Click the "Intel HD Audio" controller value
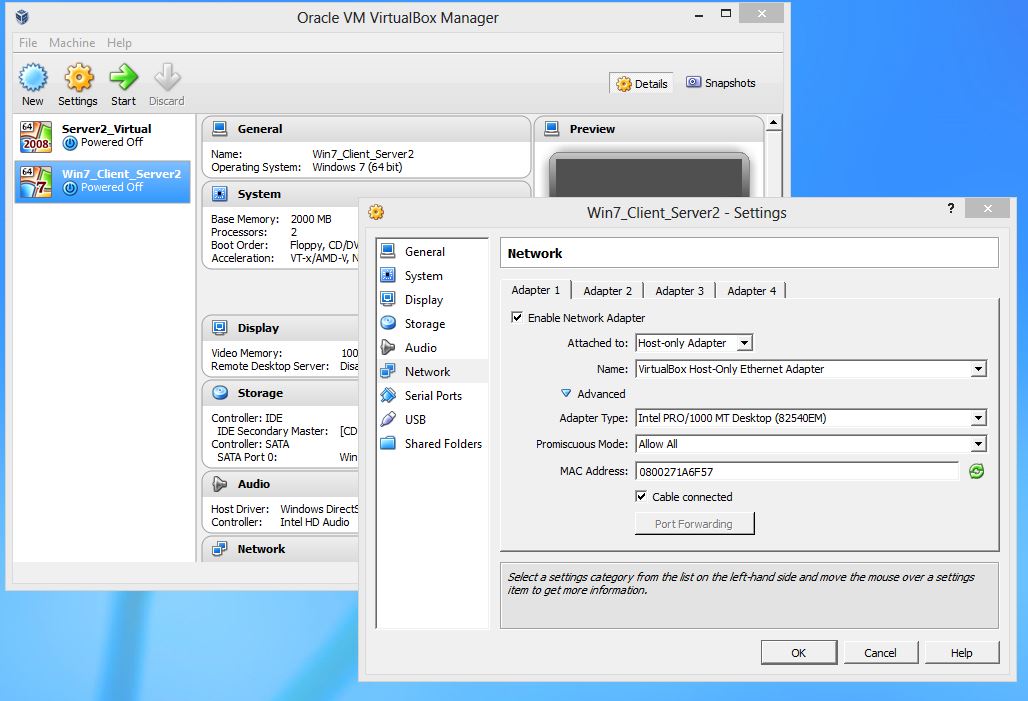 point(315,522)
